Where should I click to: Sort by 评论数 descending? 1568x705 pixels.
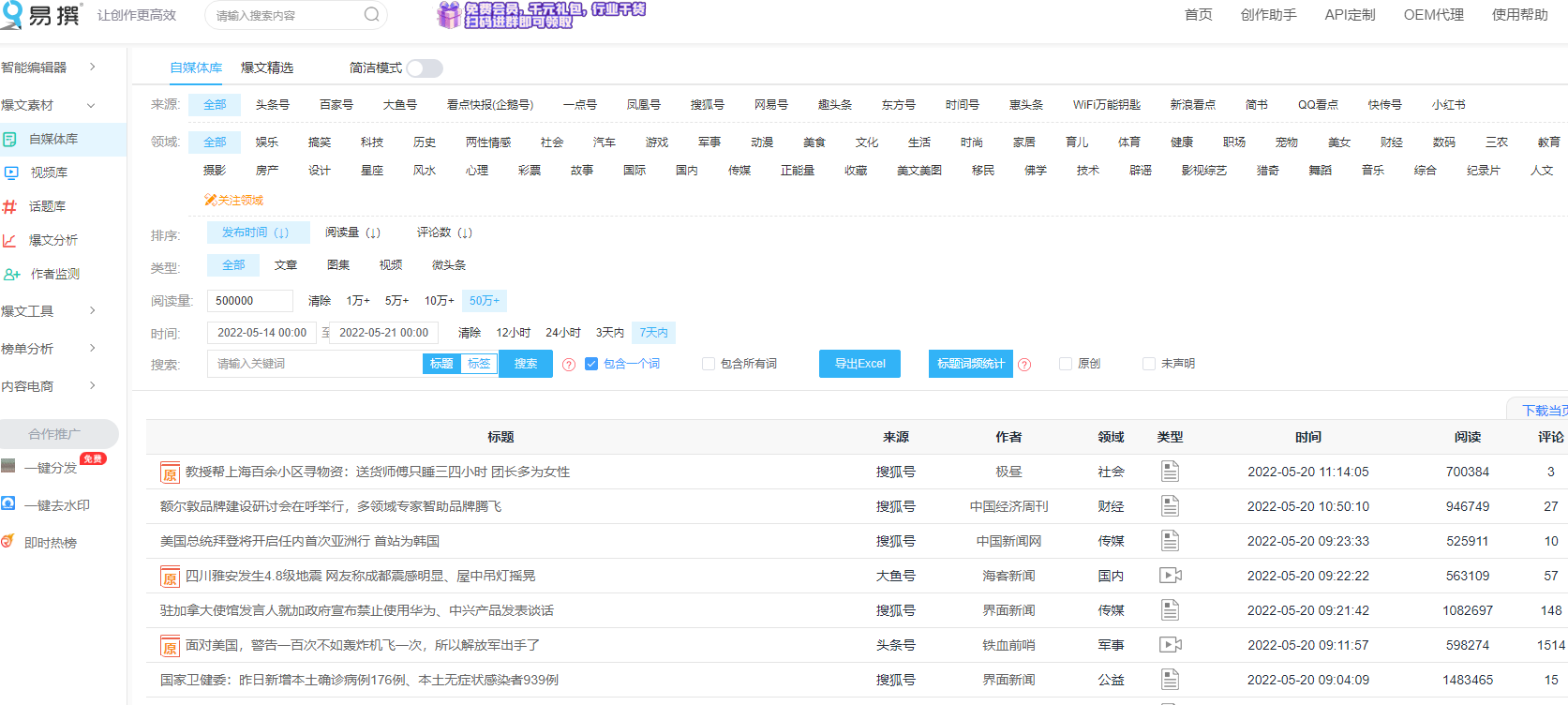444,232
